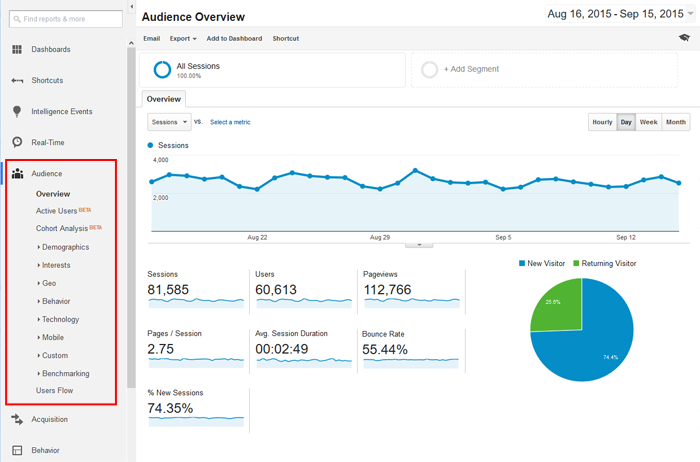The height and width of the screenshot is (462, 700).
Task: Switch chart granularity to Month
Action: 676,122
